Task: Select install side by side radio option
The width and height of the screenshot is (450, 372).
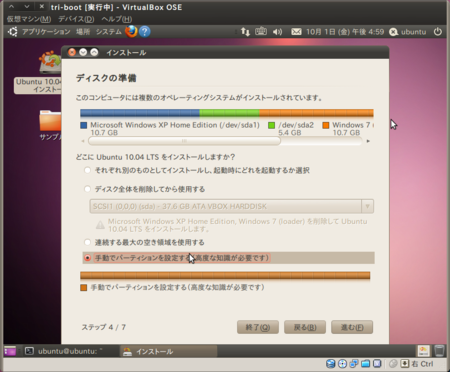Action: click(x=87, y=170)
